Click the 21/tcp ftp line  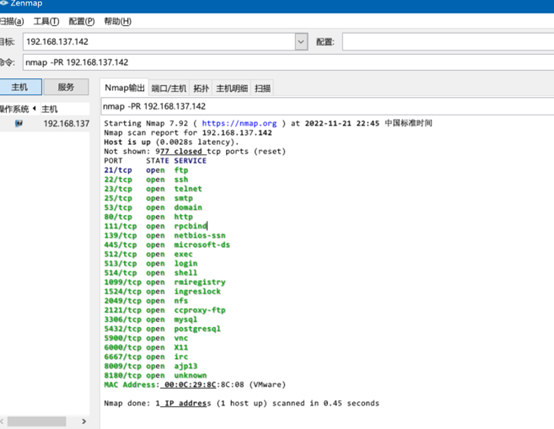coord(146,170)
